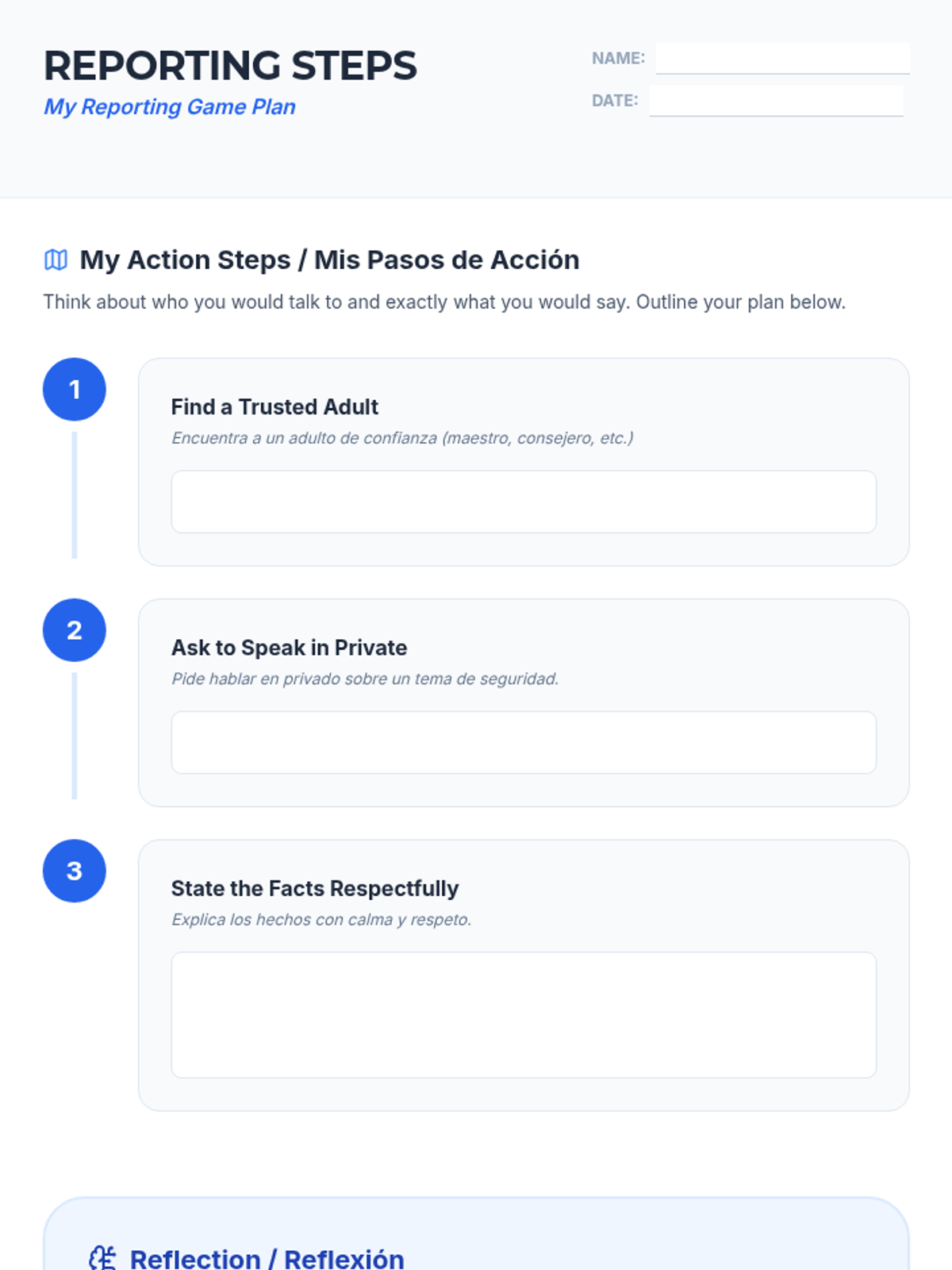Screen dimensions: 952x1270
Task: Click the Find a Trusted Adult answer box
Action: tap(524, 502)
